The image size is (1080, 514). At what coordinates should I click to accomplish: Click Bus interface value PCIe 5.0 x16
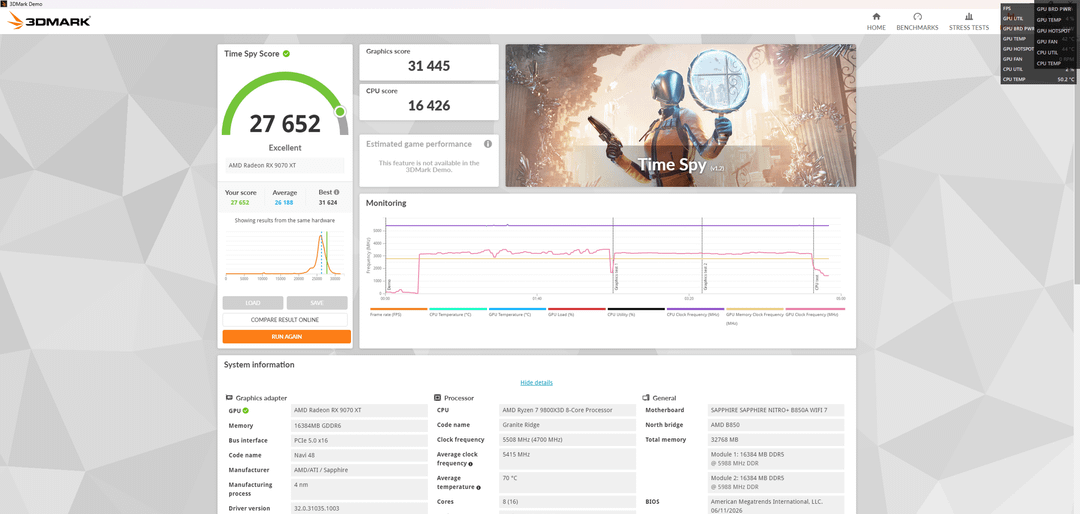(359, 440)
